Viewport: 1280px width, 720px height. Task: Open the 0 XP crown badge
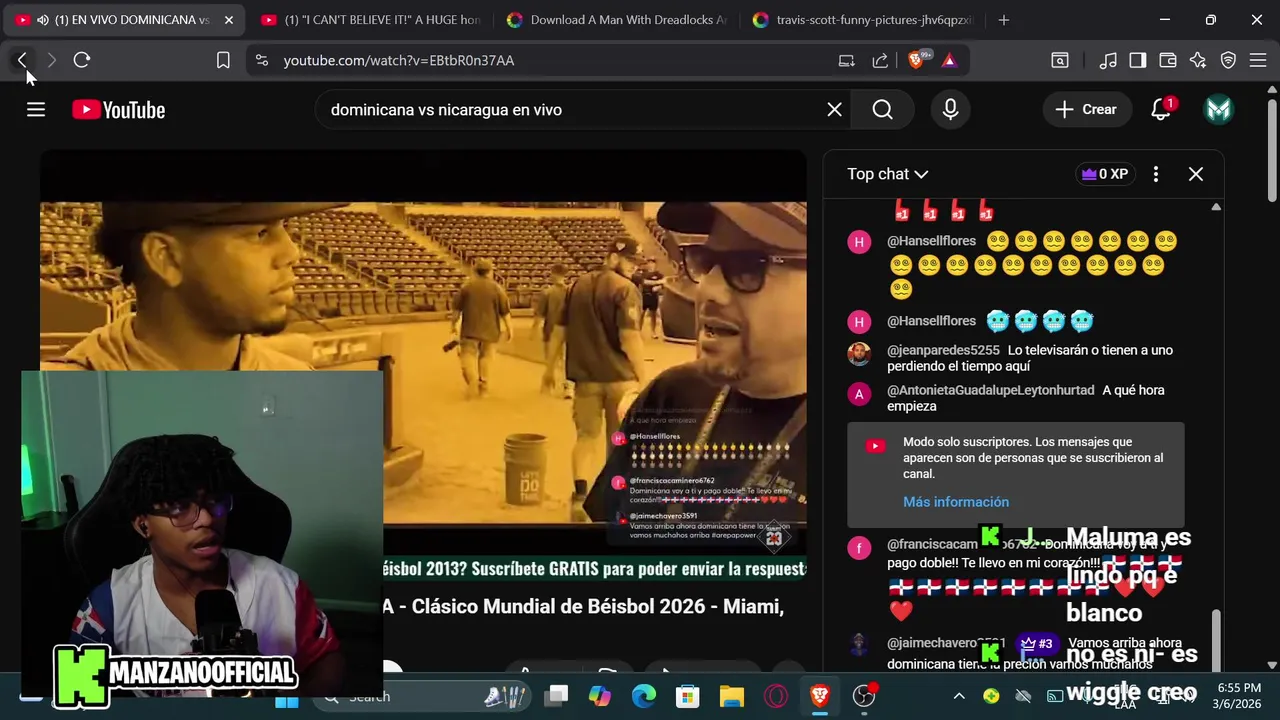click(1105, 174)
